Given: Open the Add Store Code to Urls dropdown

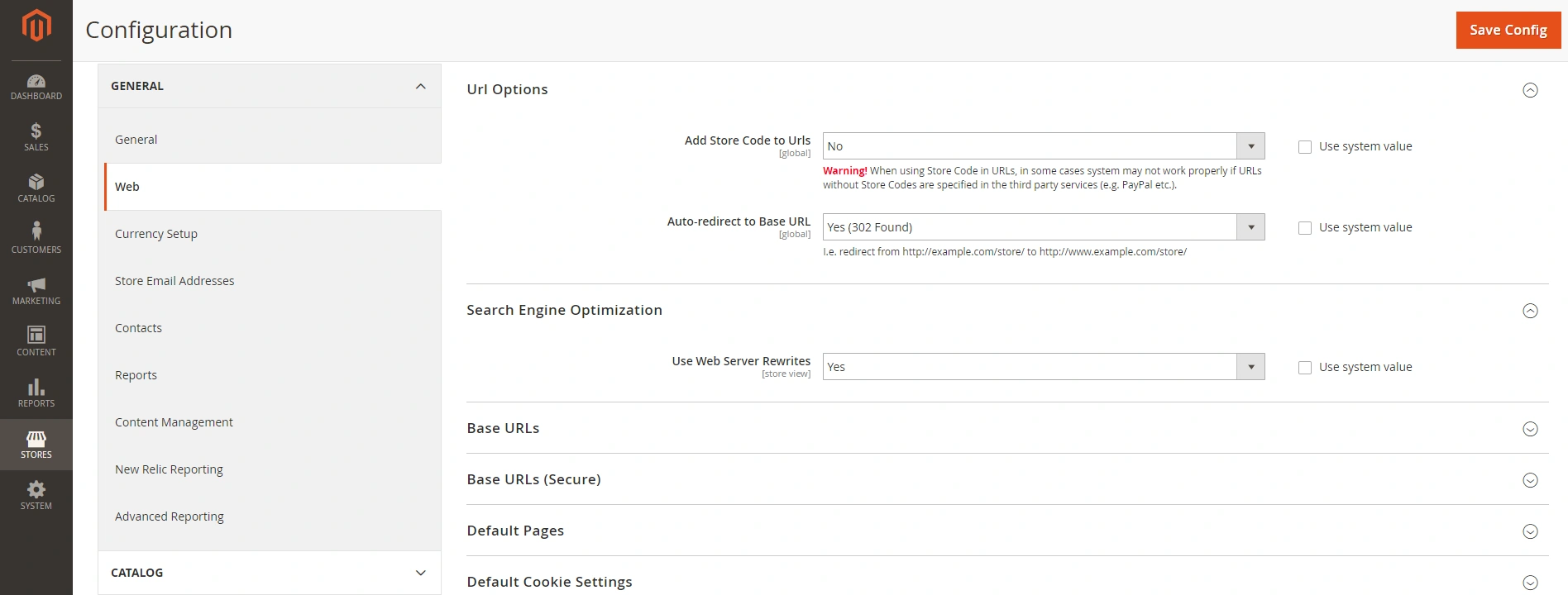Looking at the screenshot, I should point(1044,146).
